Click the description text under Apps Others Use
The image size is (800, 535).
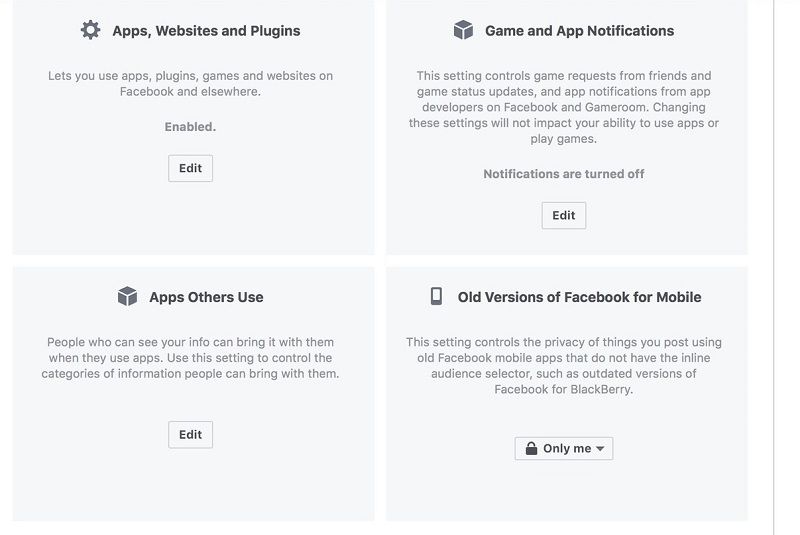(190, 358)
